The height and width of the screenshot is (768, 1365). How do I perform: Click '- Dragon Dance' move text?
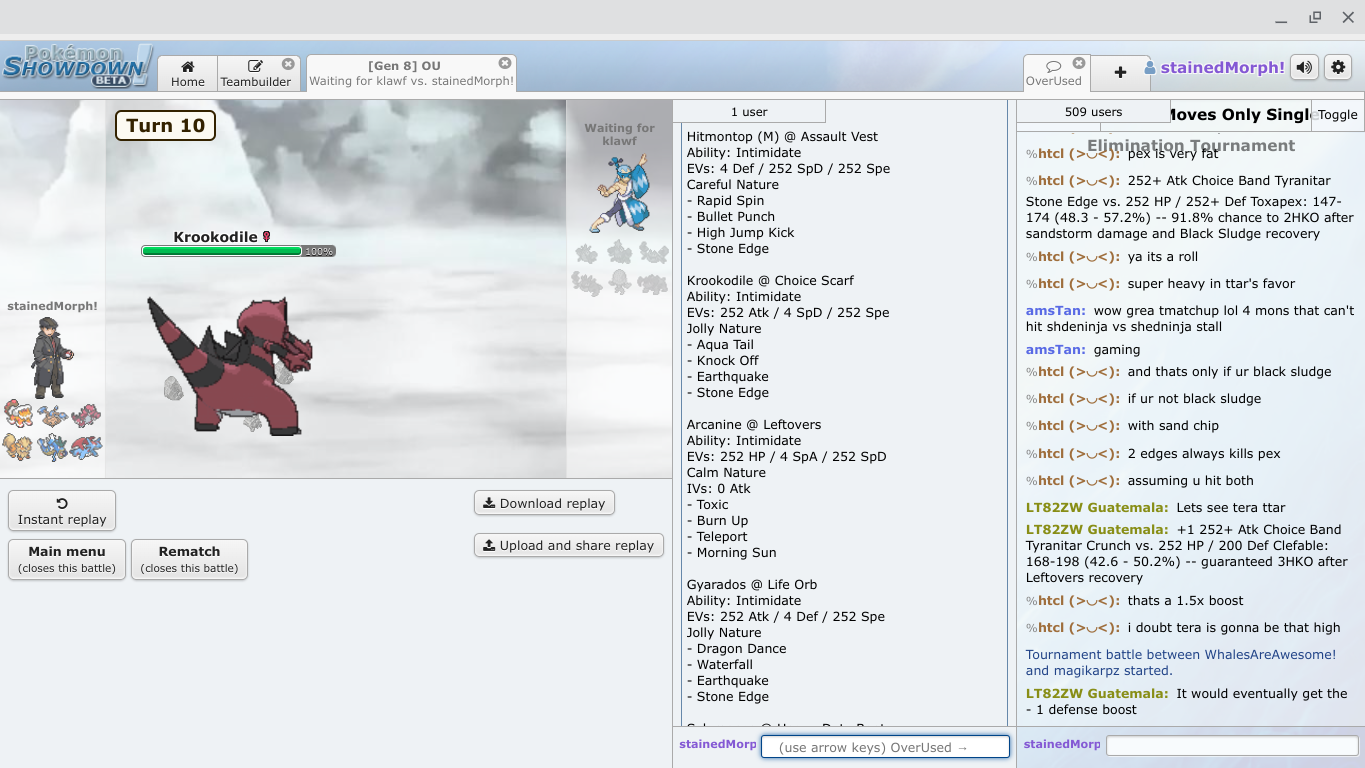coord(737,648)
